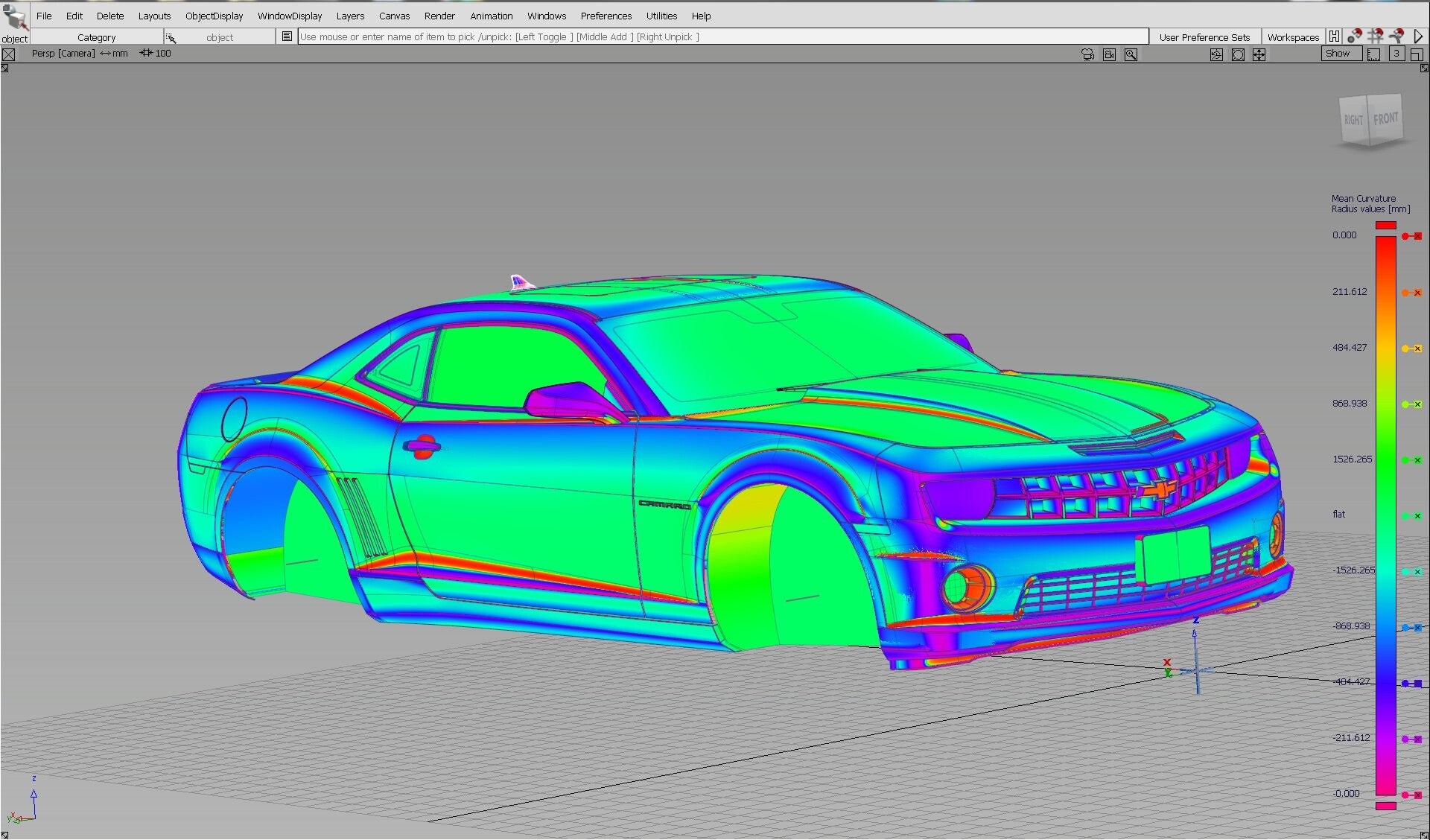Click the FRONT face of the view cube

(1385, 119)
